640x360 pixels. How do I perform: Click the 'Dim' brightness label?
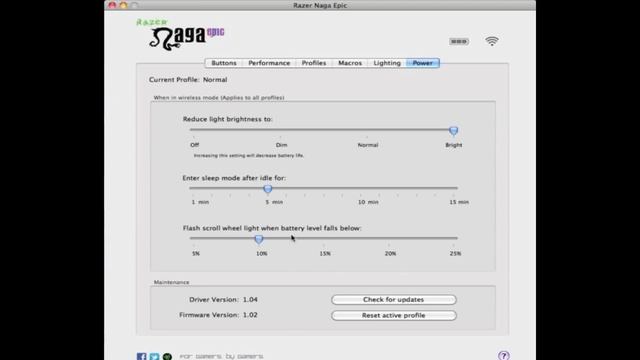click(281, 145)
